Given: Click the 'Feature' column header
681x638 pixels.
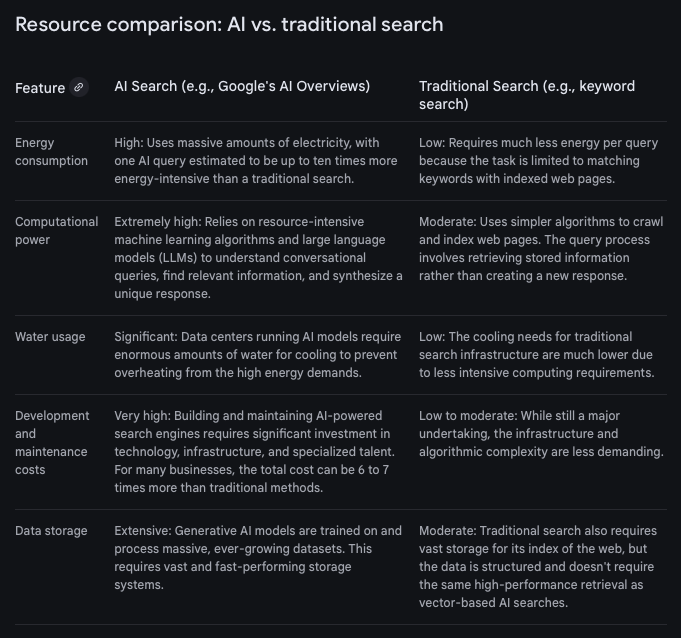Looking at the screenshot, I should 40,88.
